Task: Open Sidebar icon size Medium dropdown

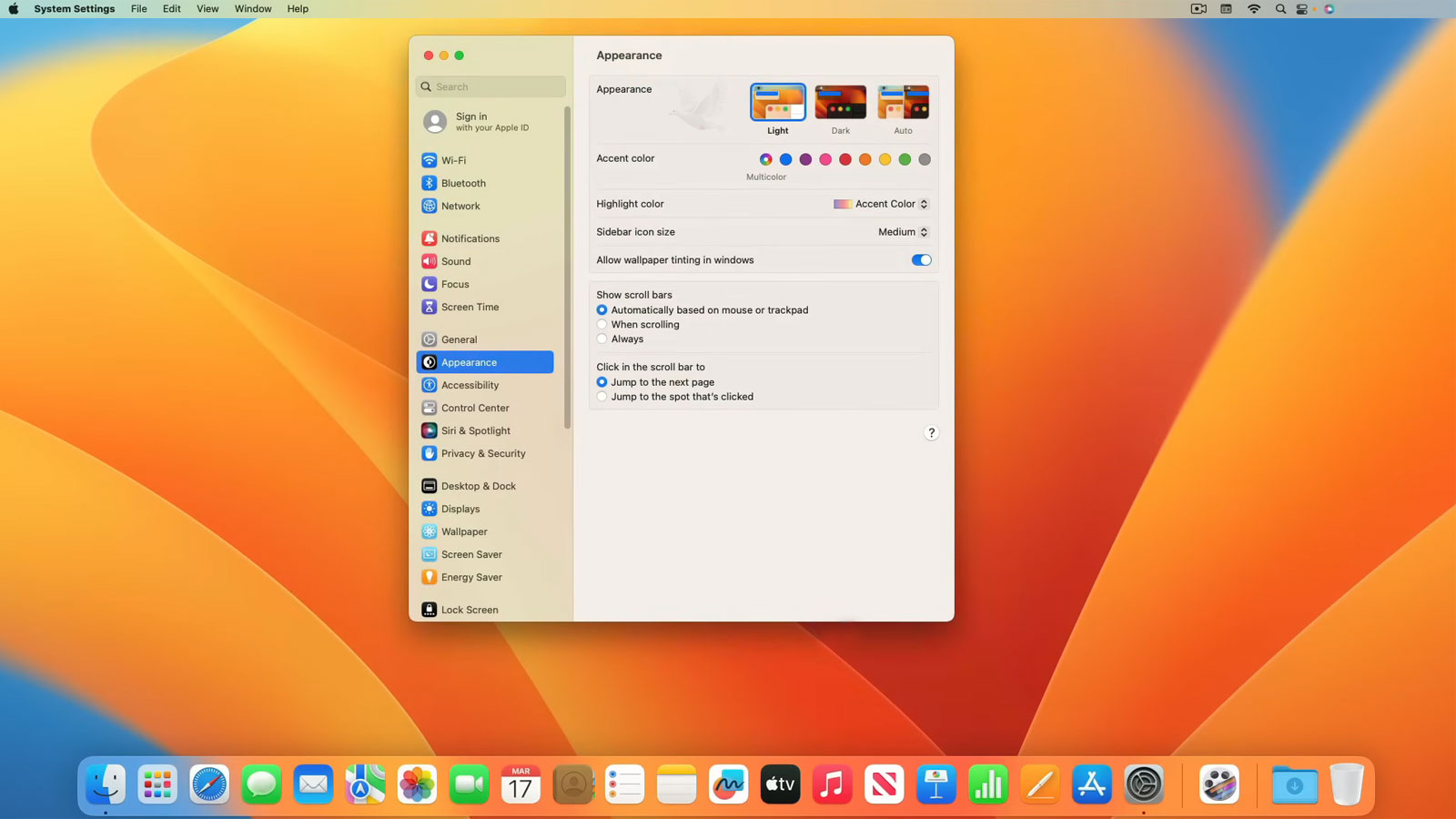Action: point(903,232)
